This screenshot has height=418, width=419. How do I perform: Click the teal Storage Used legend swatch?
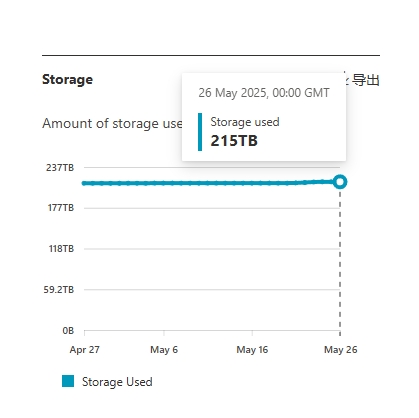(x=68, y=381)
